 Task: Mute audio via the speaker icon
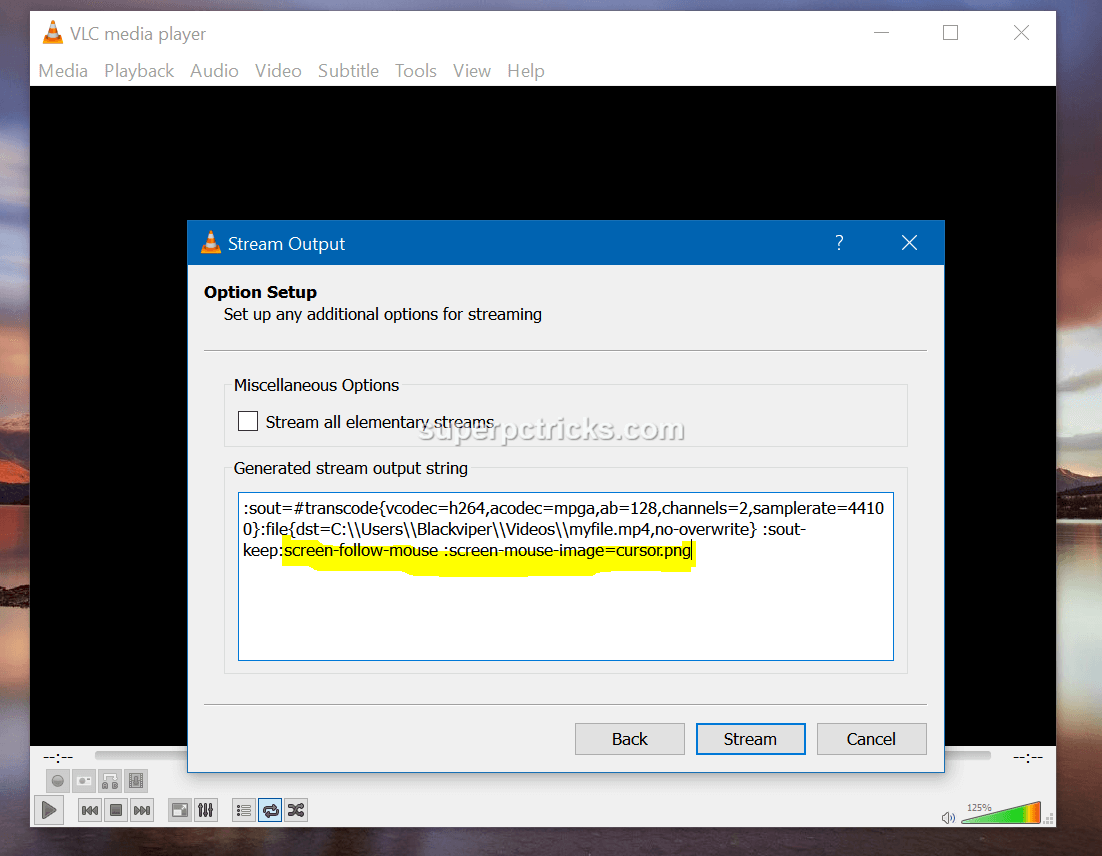coord(948,817)
